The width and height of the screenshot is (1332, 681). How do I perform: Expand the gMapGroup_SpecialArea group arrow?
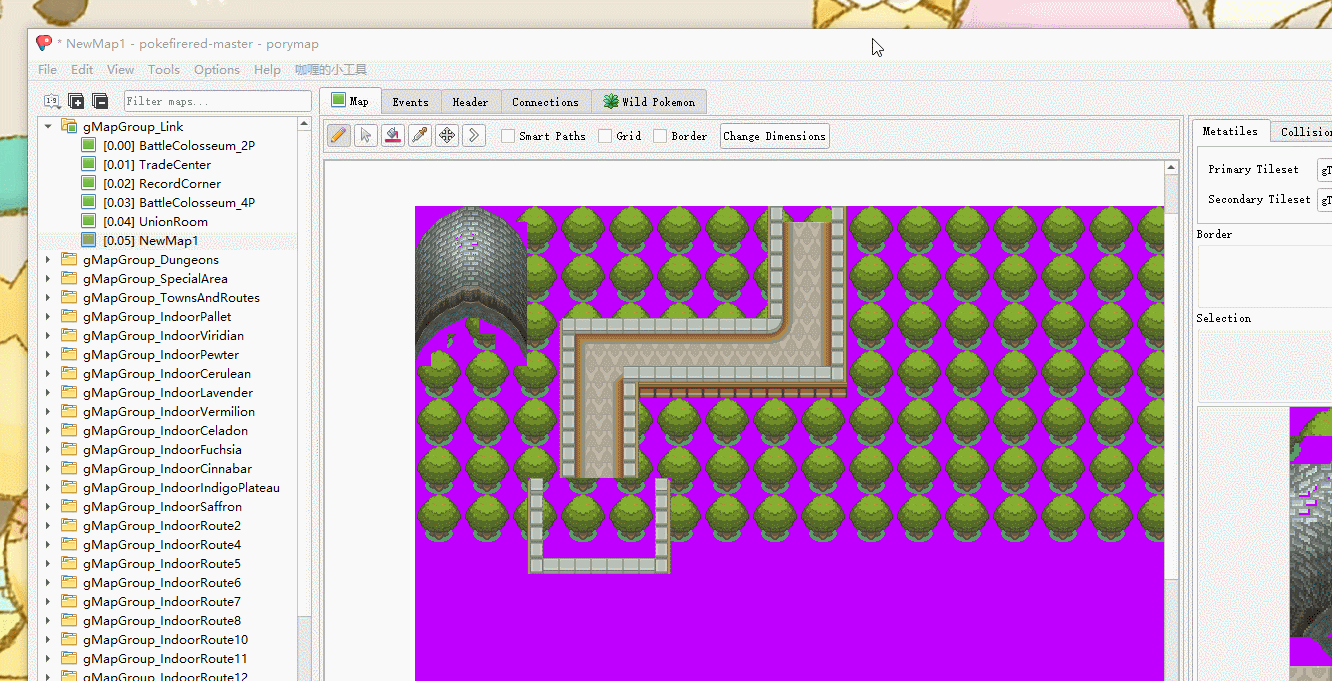(x=47, y=279)
